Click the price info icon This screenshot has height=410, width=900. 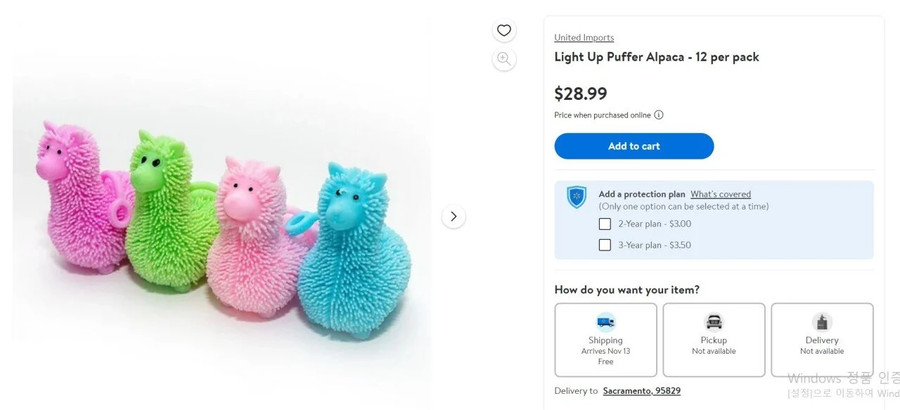click(659, 115)
